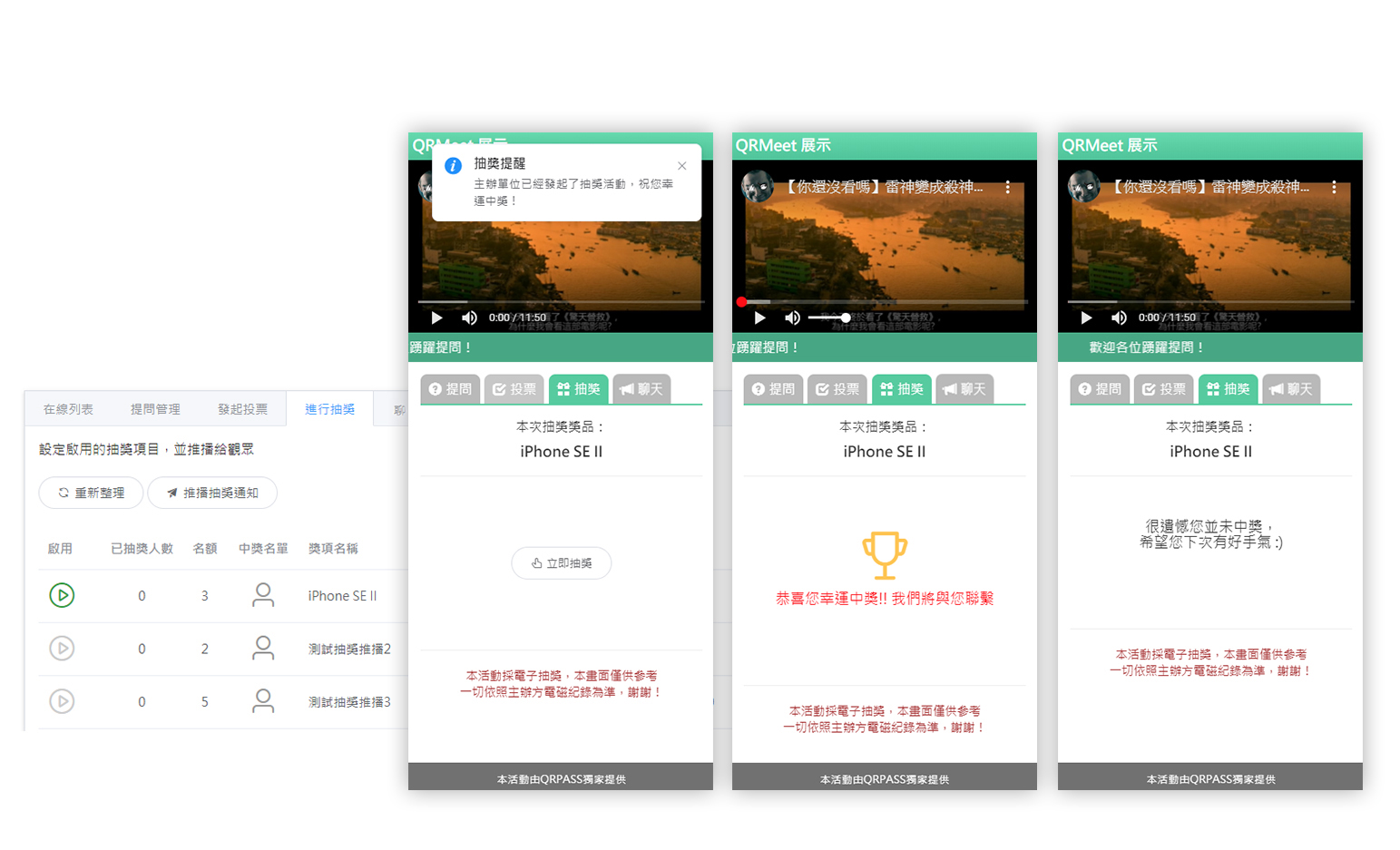Click the 獎項名稱 column header
Image resolution: width=1400 pixels, height=850 pixels.
coord(333,549)
